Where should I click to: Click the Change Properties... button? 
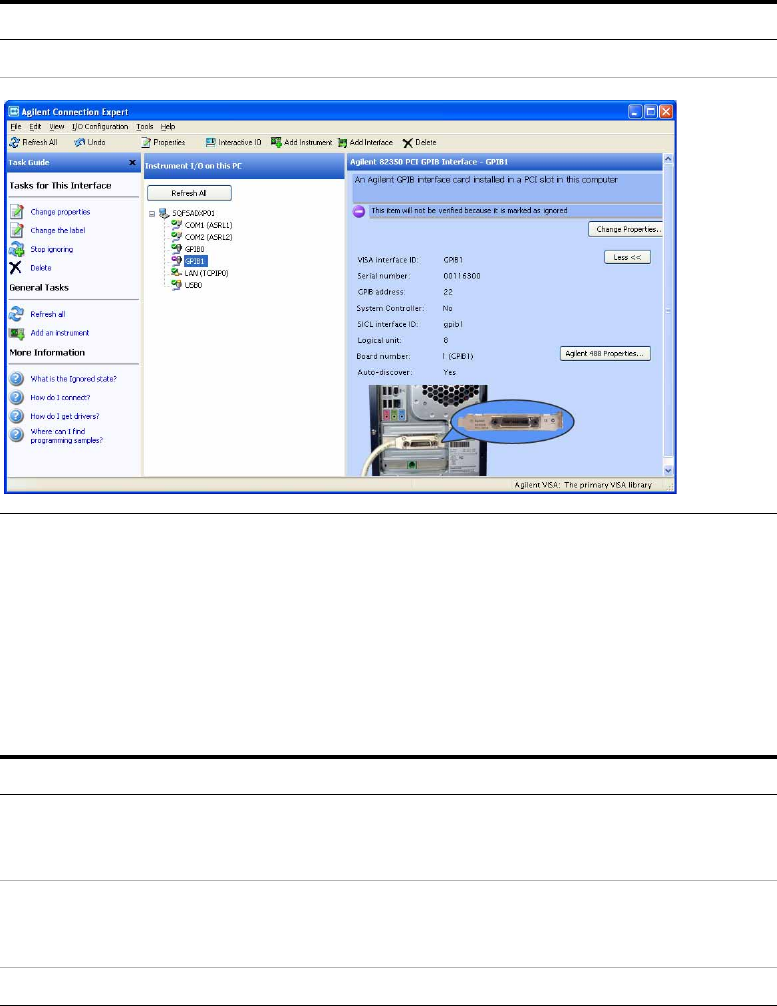[626, 229]
